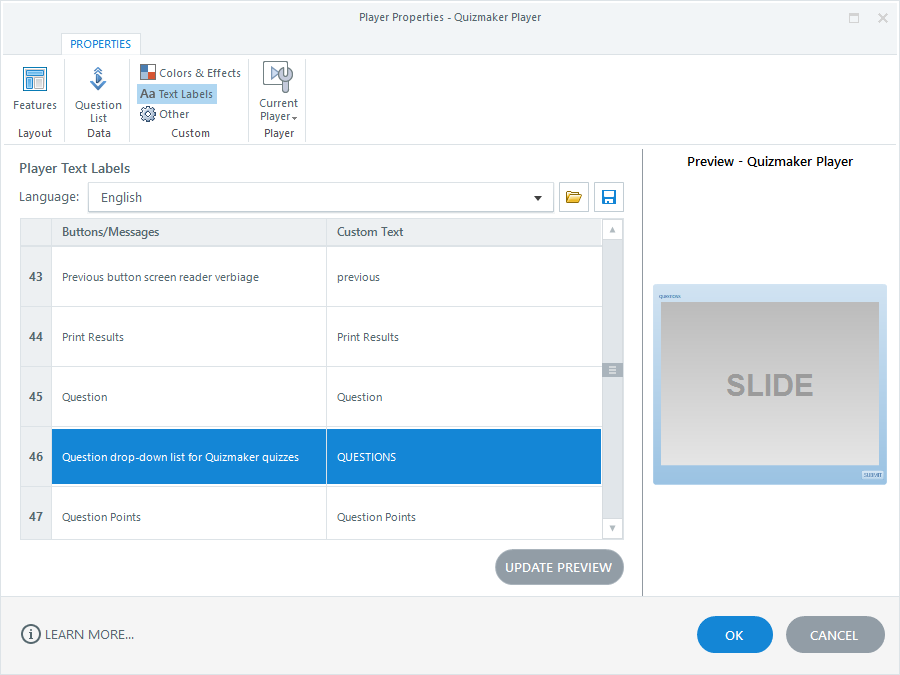
Task: Click the save text labels disk icon
Action: (x=608, y=197)
